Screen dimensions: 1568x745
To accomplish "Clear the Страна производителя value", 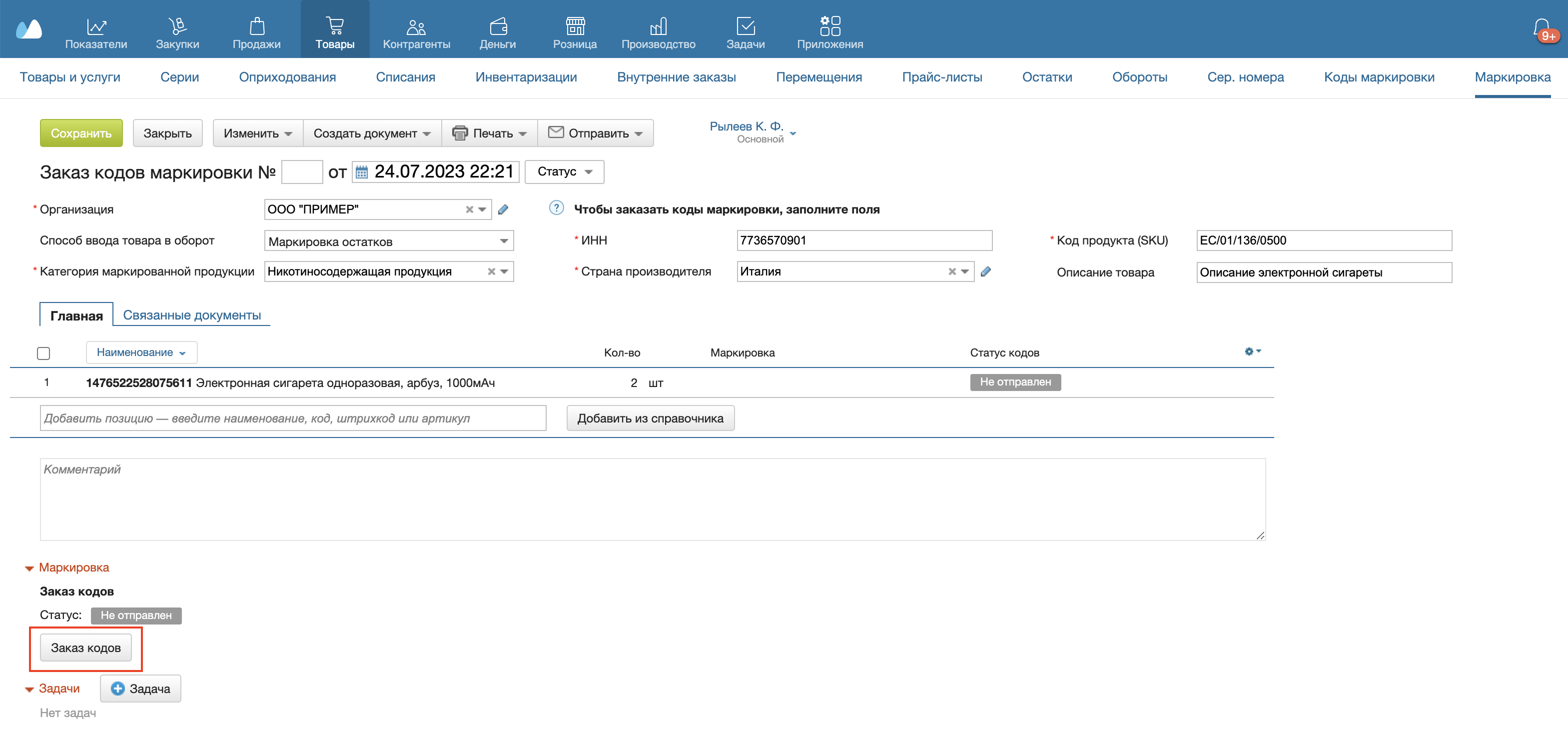I will coord(952,271).
